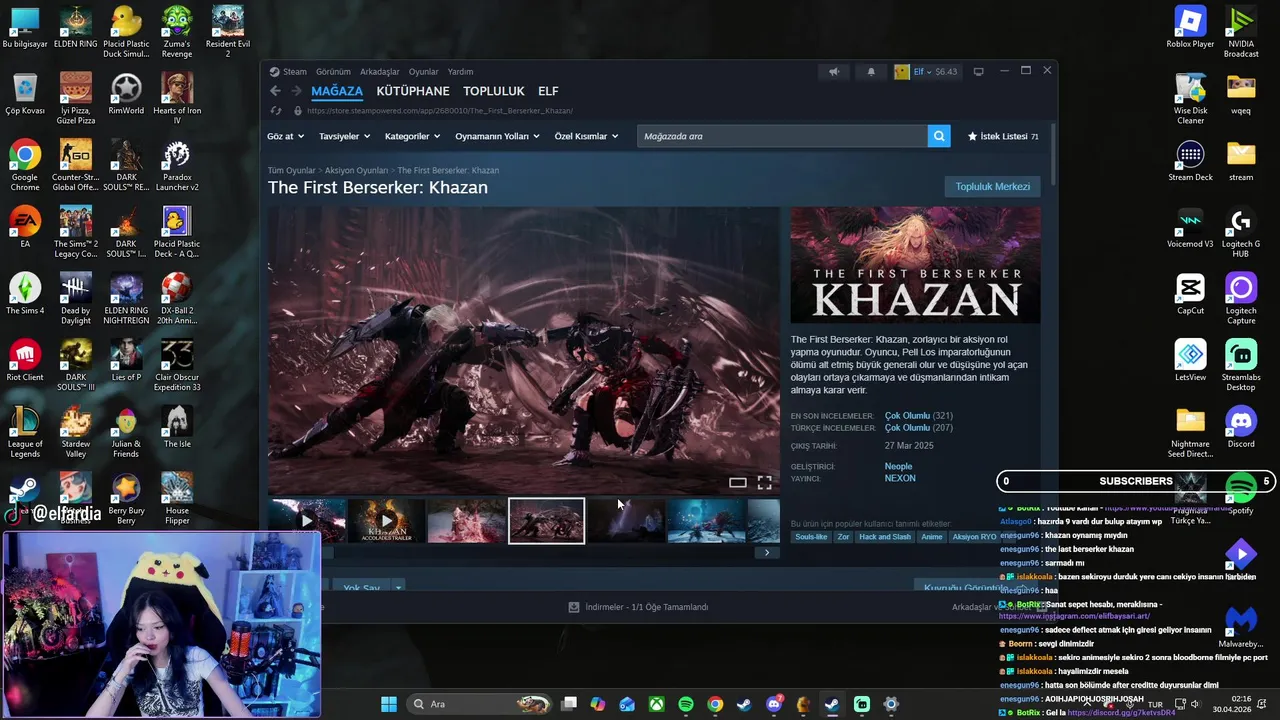Click the Steam back navigation arrow
The image size is (1280, 720).
[x=276, y=91]
